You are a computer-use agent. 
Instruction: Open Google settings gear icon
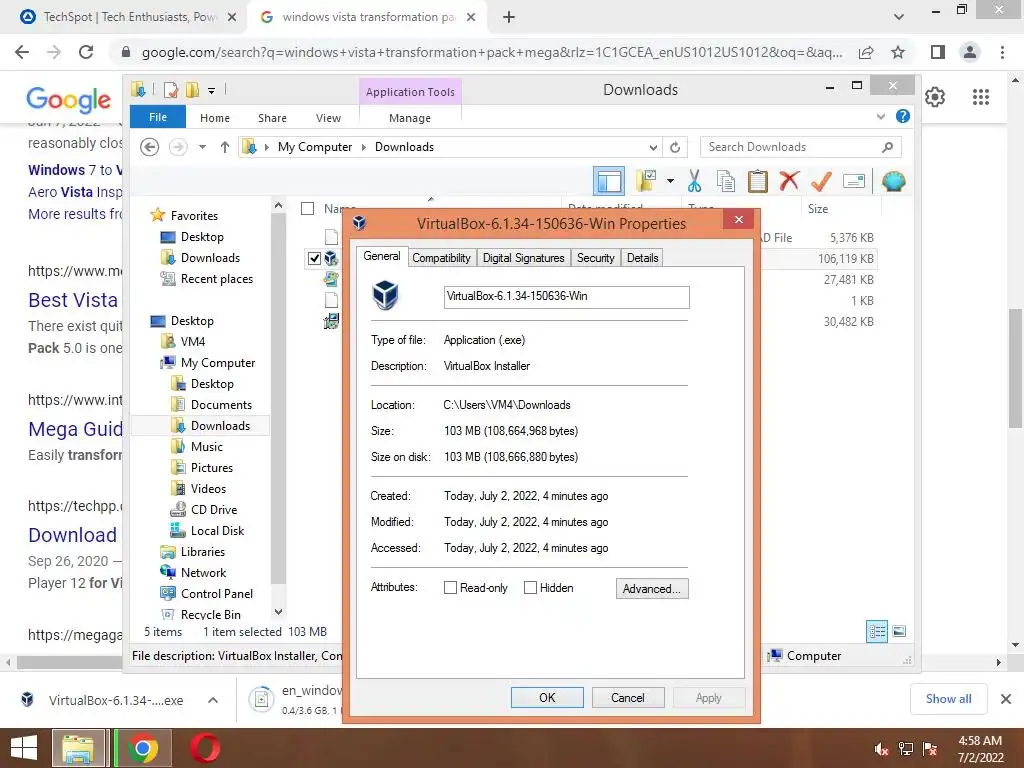[x=935, y=97]
